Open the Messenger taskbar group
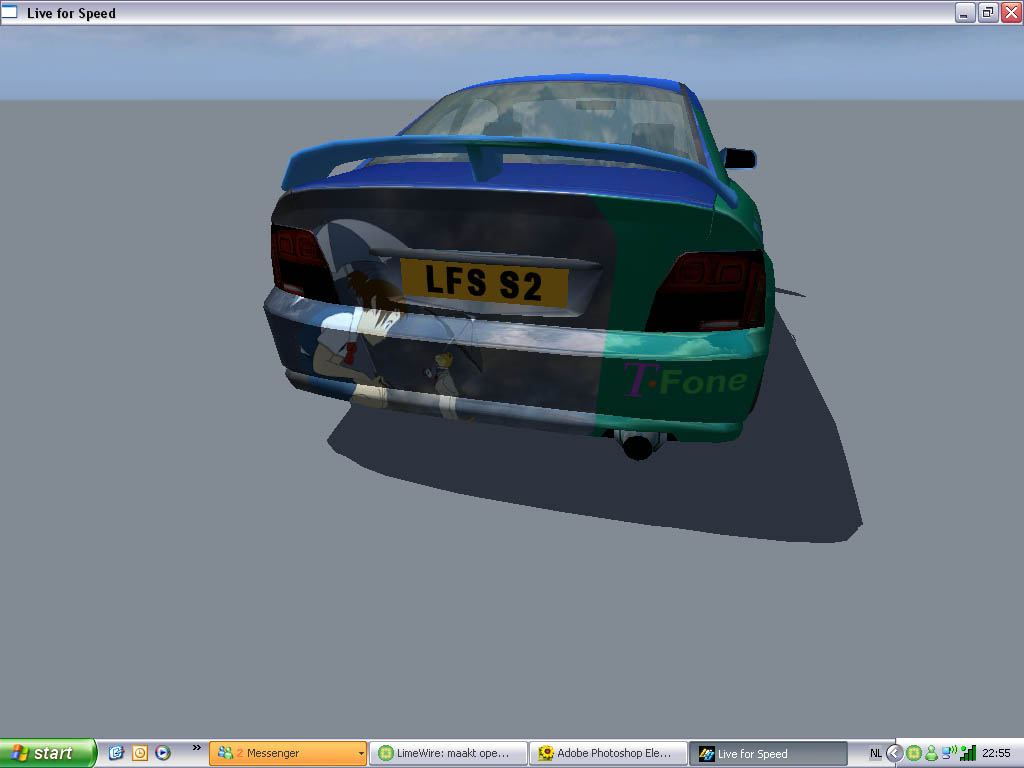 pyautogui.click(x=287, y=753)
